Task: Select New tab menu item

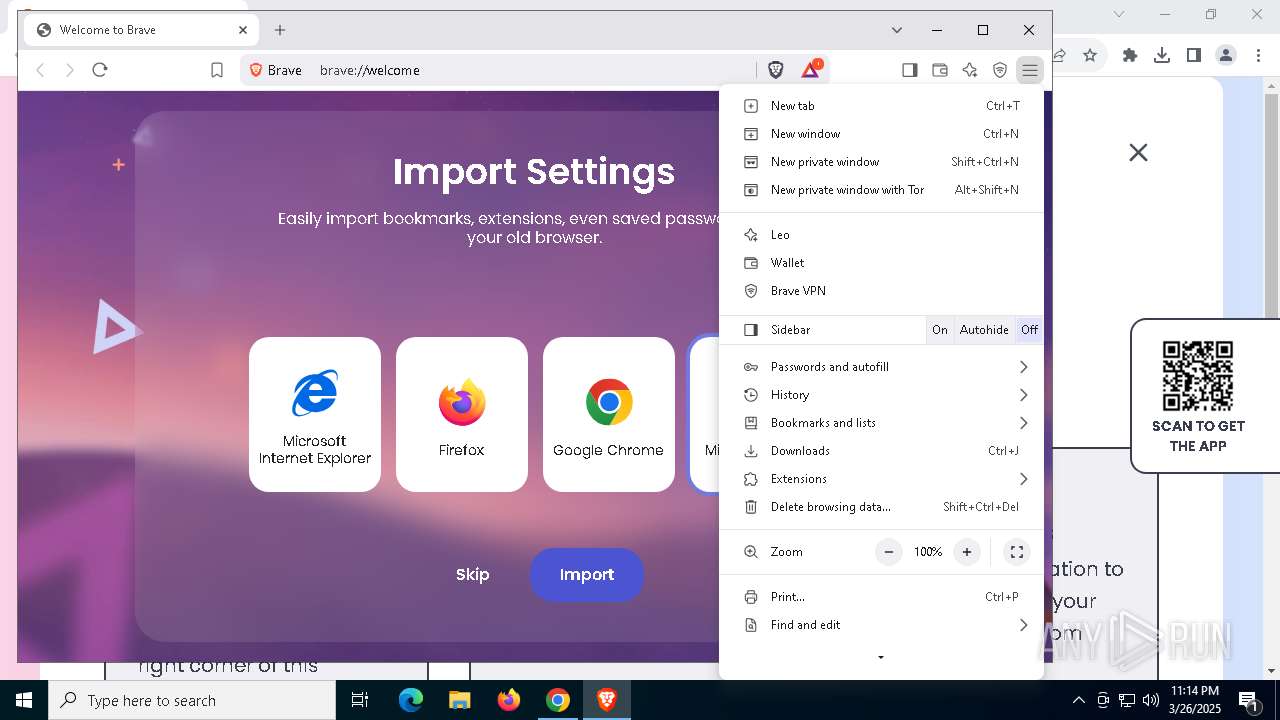Action: pyautogui.click(x=881, y=106)
